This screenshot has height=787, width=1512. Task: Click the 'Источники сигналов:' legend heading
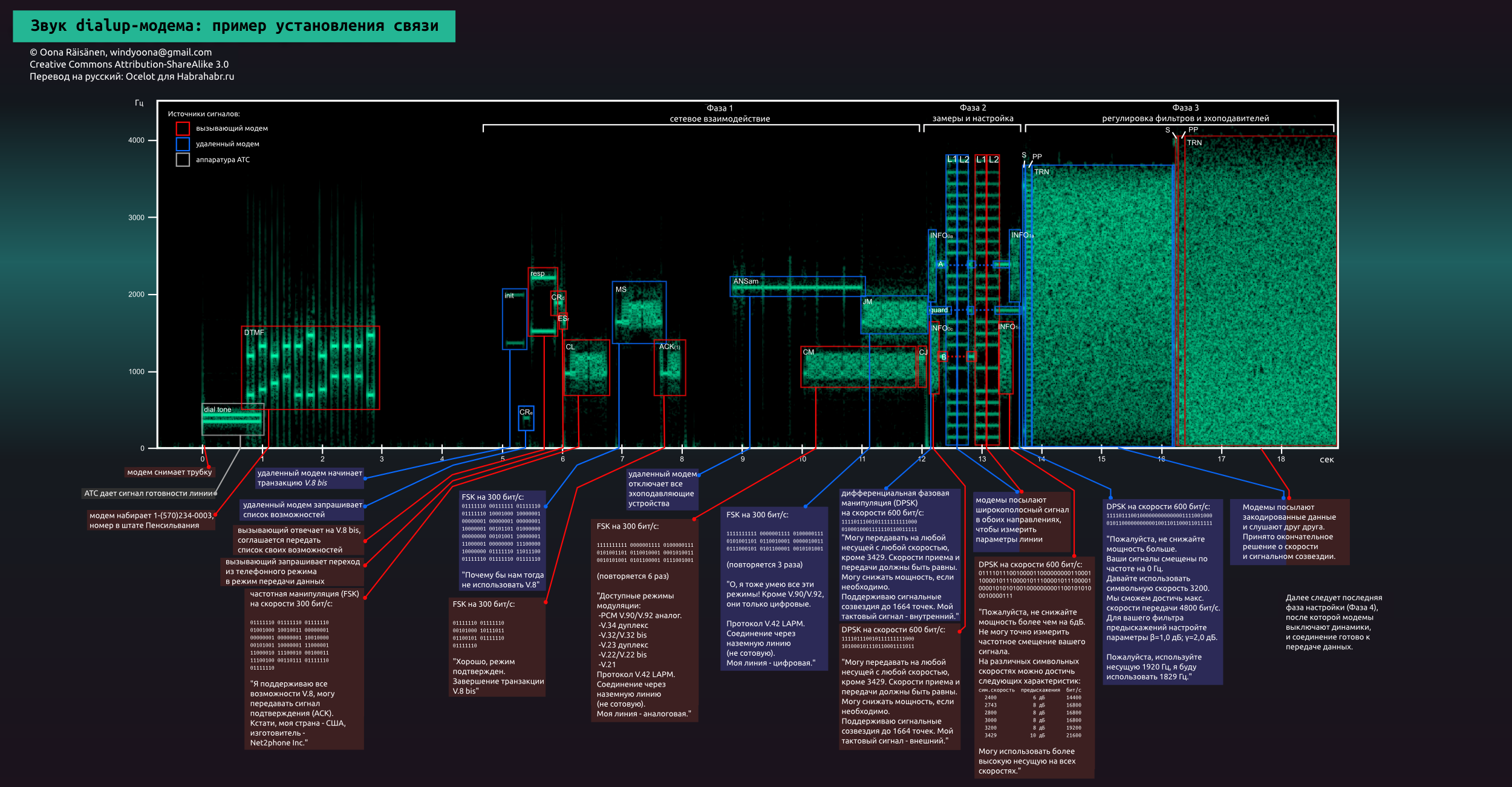204,114
